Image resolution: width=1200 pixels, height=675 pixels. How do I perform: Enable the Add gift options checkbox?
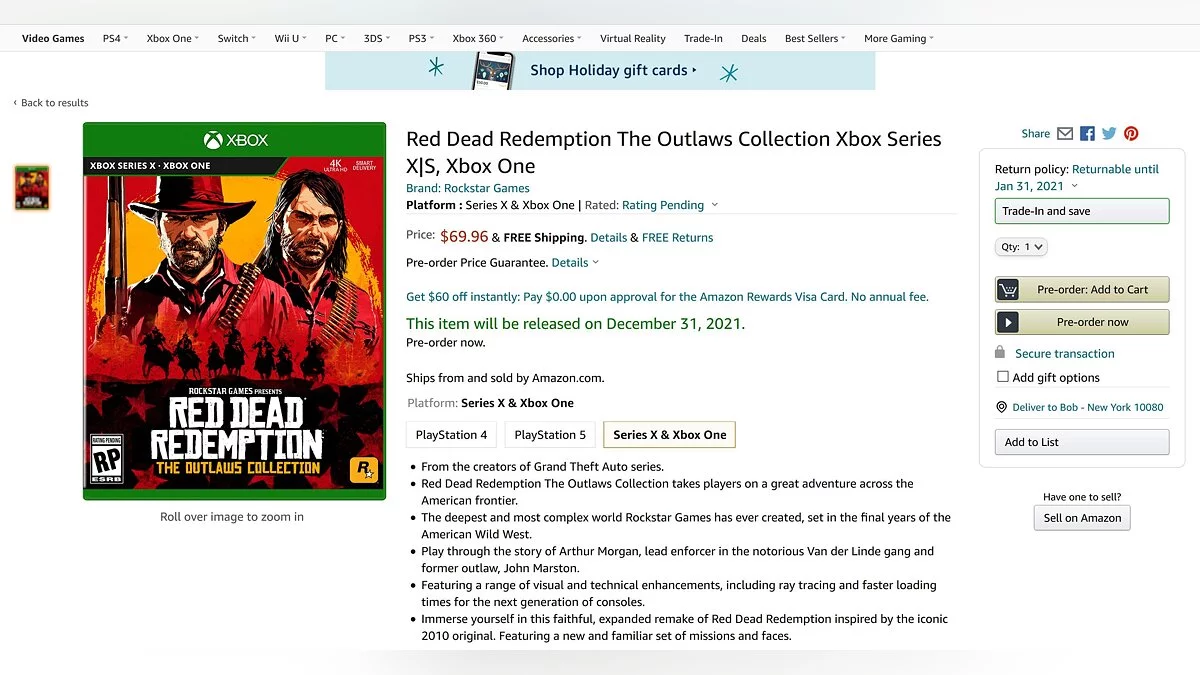[1003, 377]
